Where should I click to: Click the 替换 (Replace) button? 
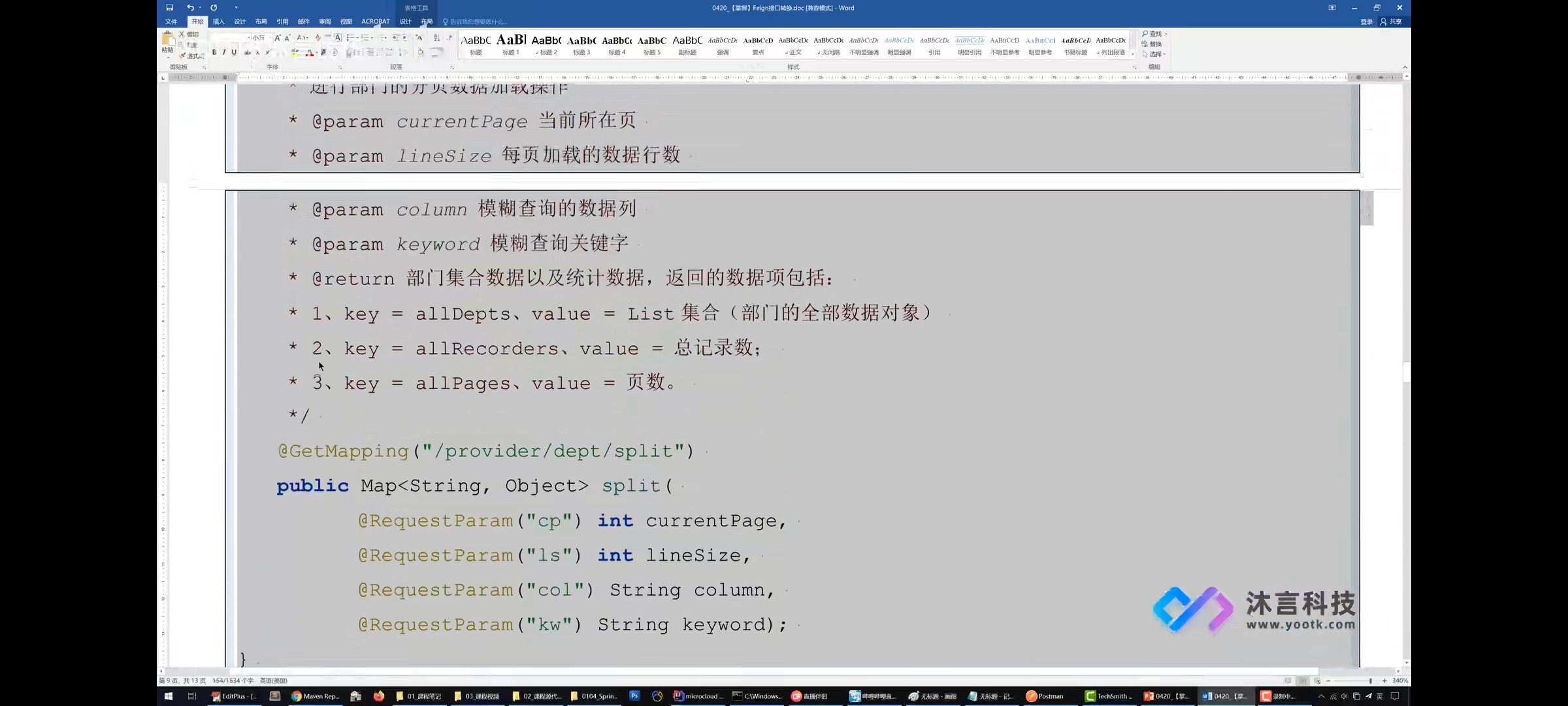point(1151,44)
